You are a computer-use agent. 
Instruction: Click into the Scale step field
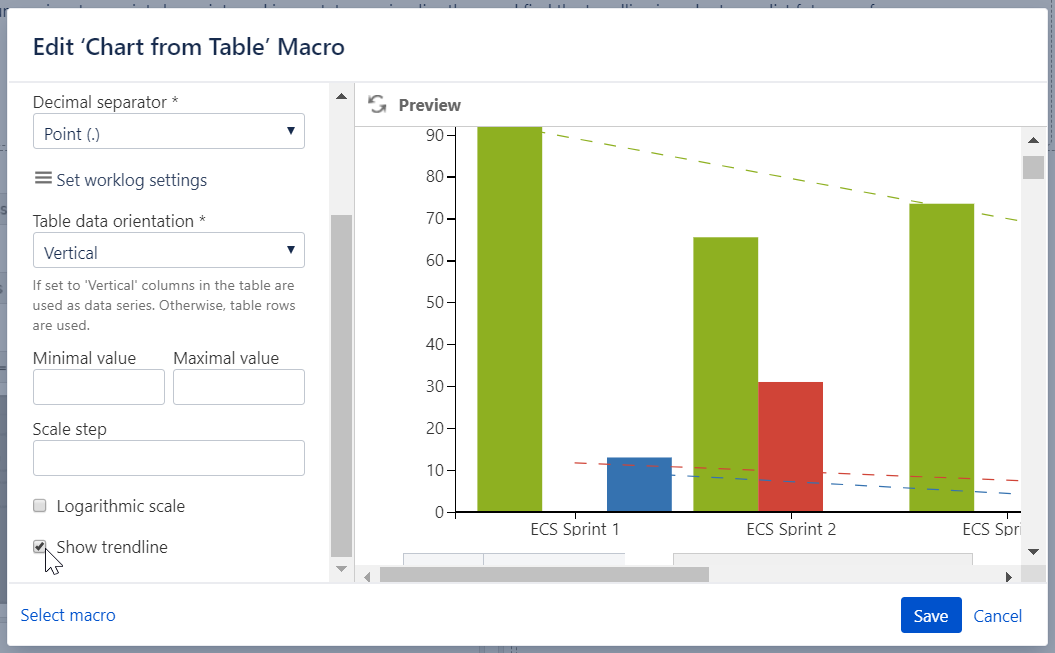tap(168, 458)
